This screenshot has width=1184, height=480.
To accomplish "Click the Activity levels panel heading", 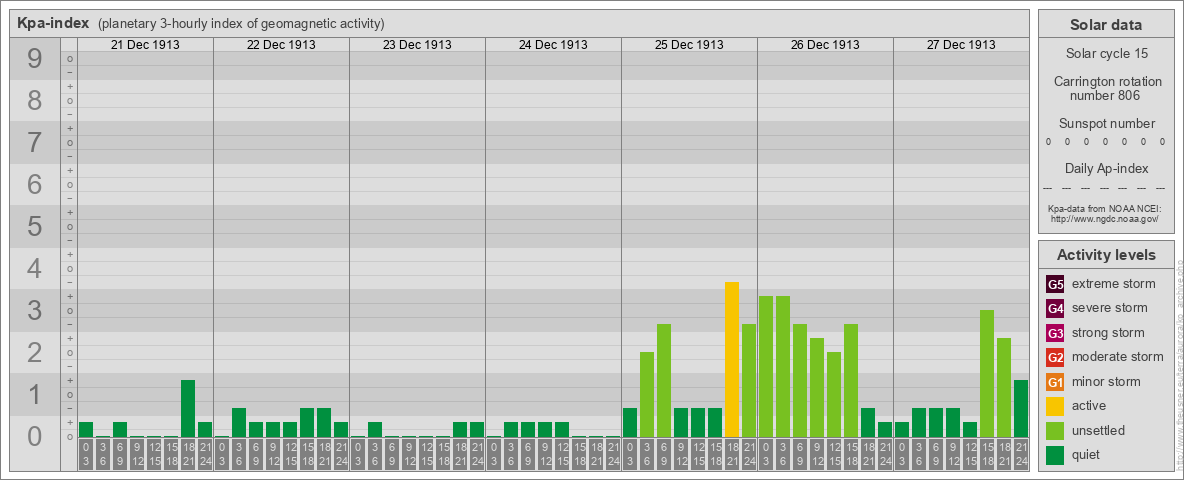I will pos(1106,255).
